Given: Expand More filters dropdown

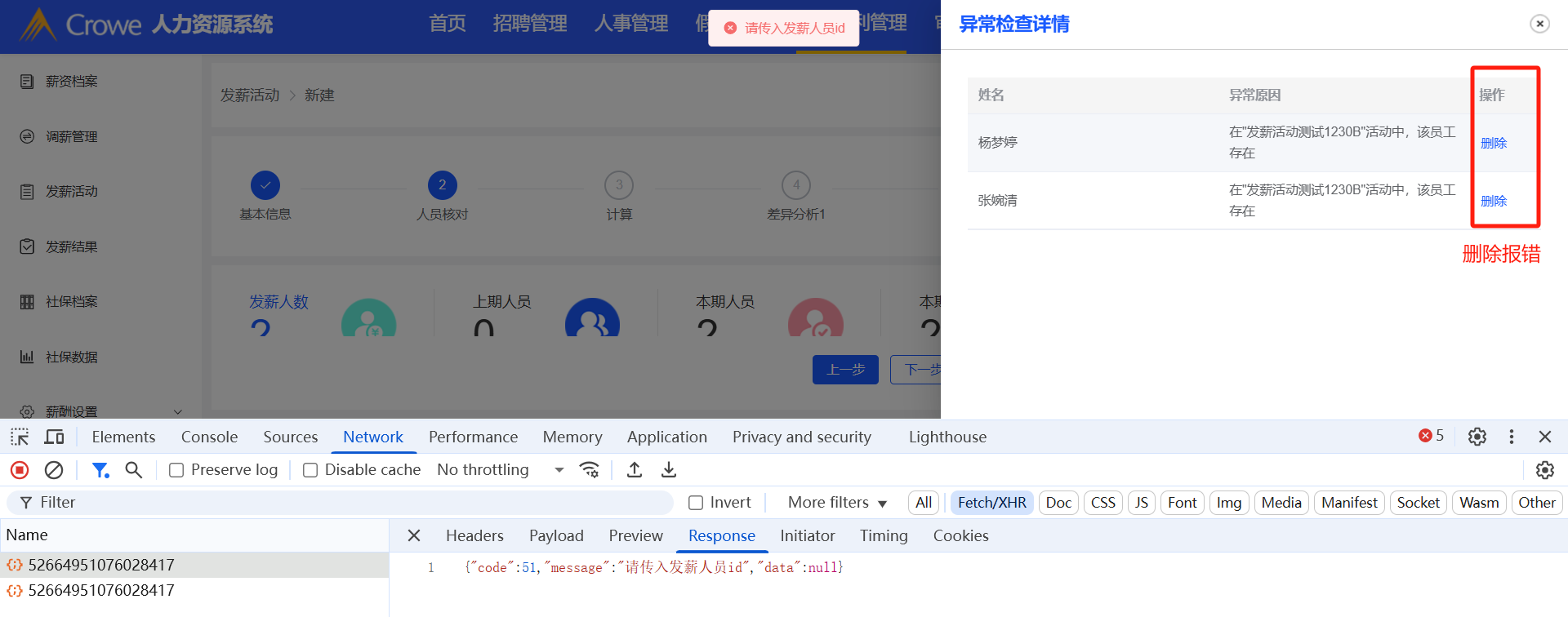Looking at the screenshot, I should 837,503.
